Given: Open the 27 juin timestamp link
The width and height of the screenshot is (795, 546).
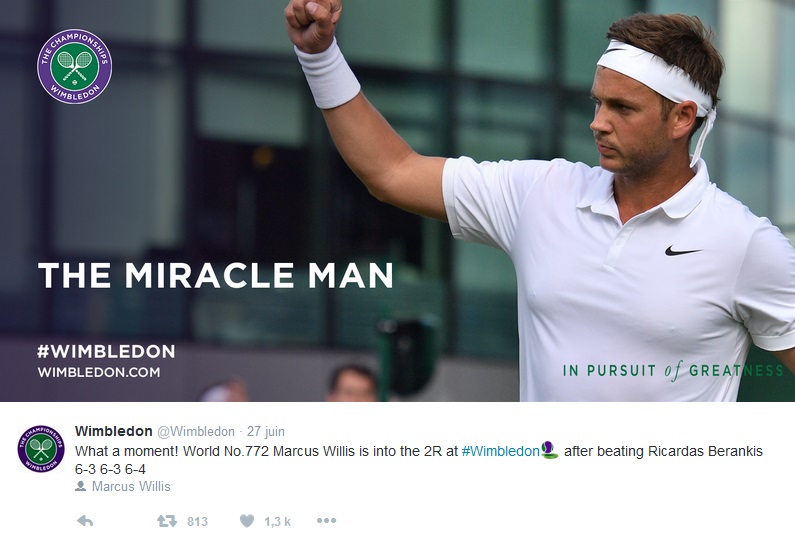Looking at the screenshot, I should [266, 431].
